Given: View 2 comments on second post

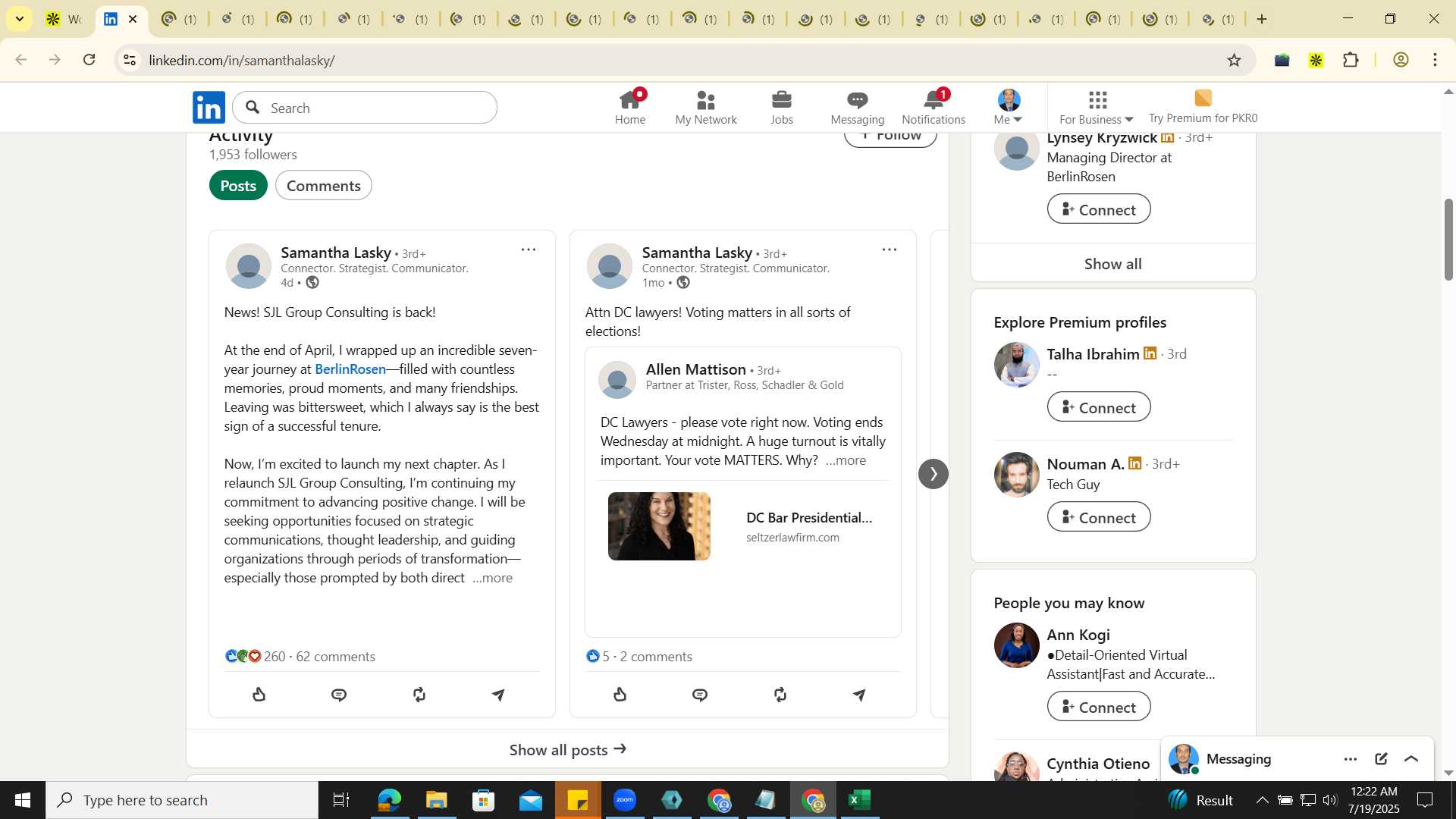Looking at the screenshot, I should [x=656, y=657].
